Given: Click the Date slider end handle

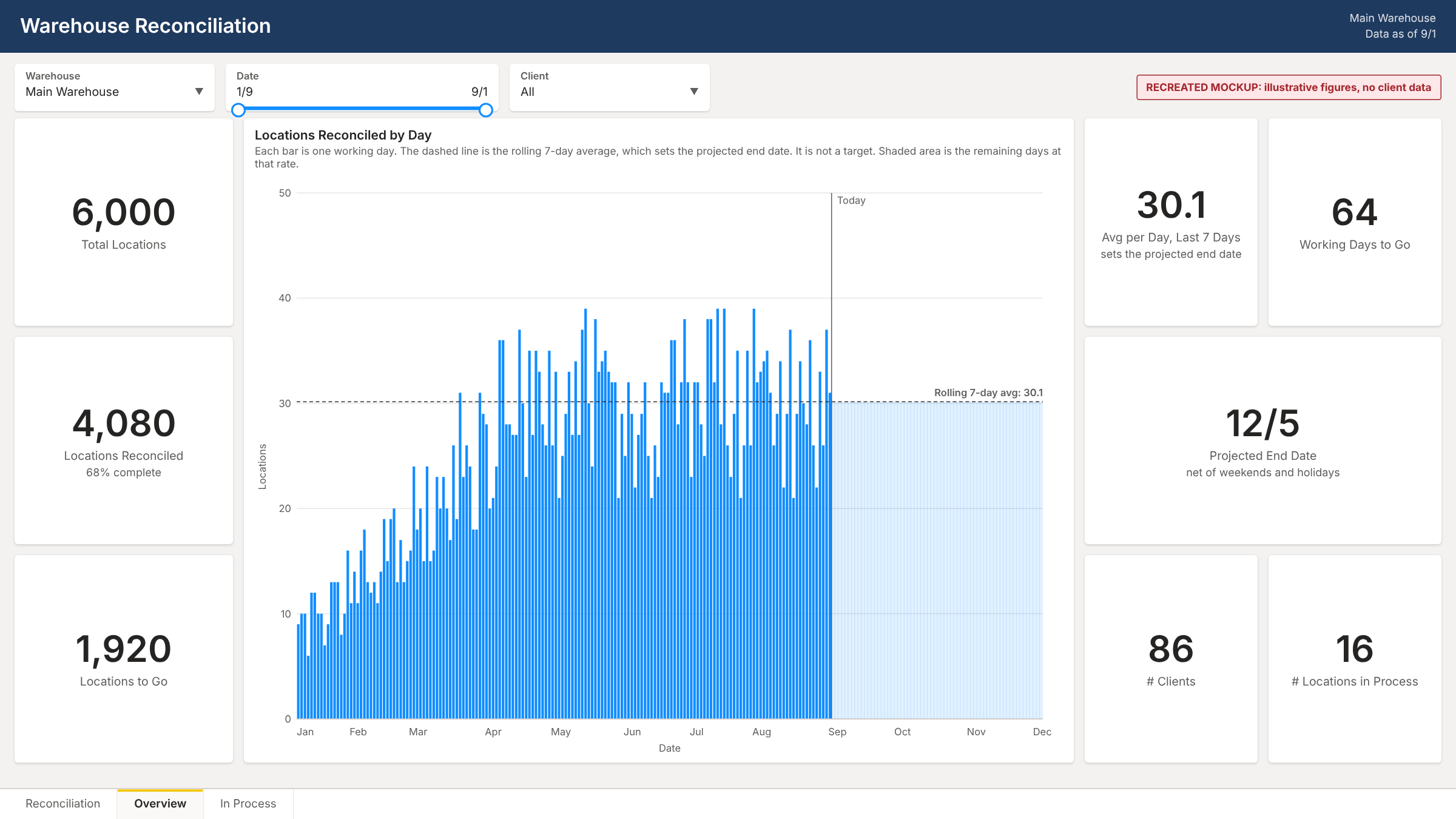Looking at the screenshot, I should (x=485, y=110).
